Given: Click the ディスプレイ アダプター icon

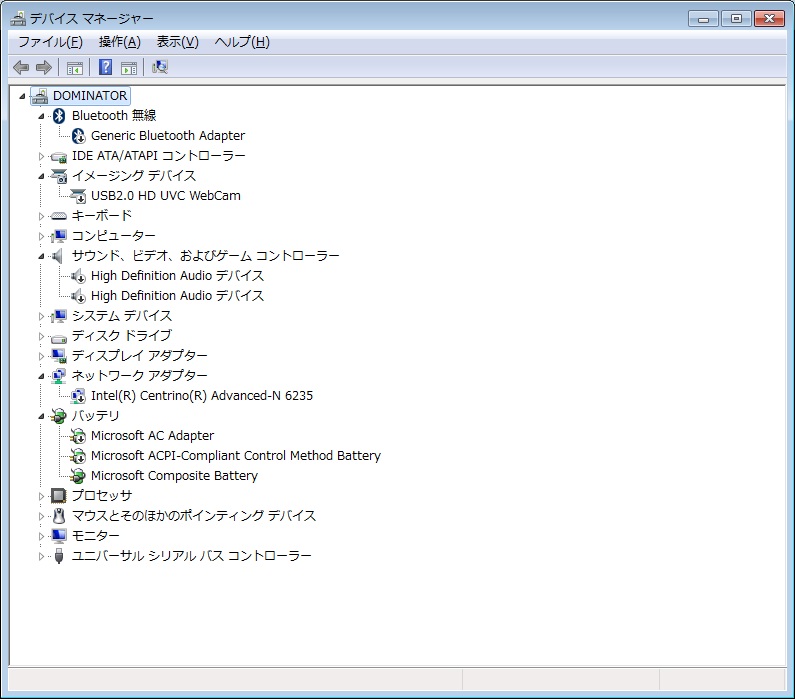Looking at the screenshot, I should pos(59,356).
